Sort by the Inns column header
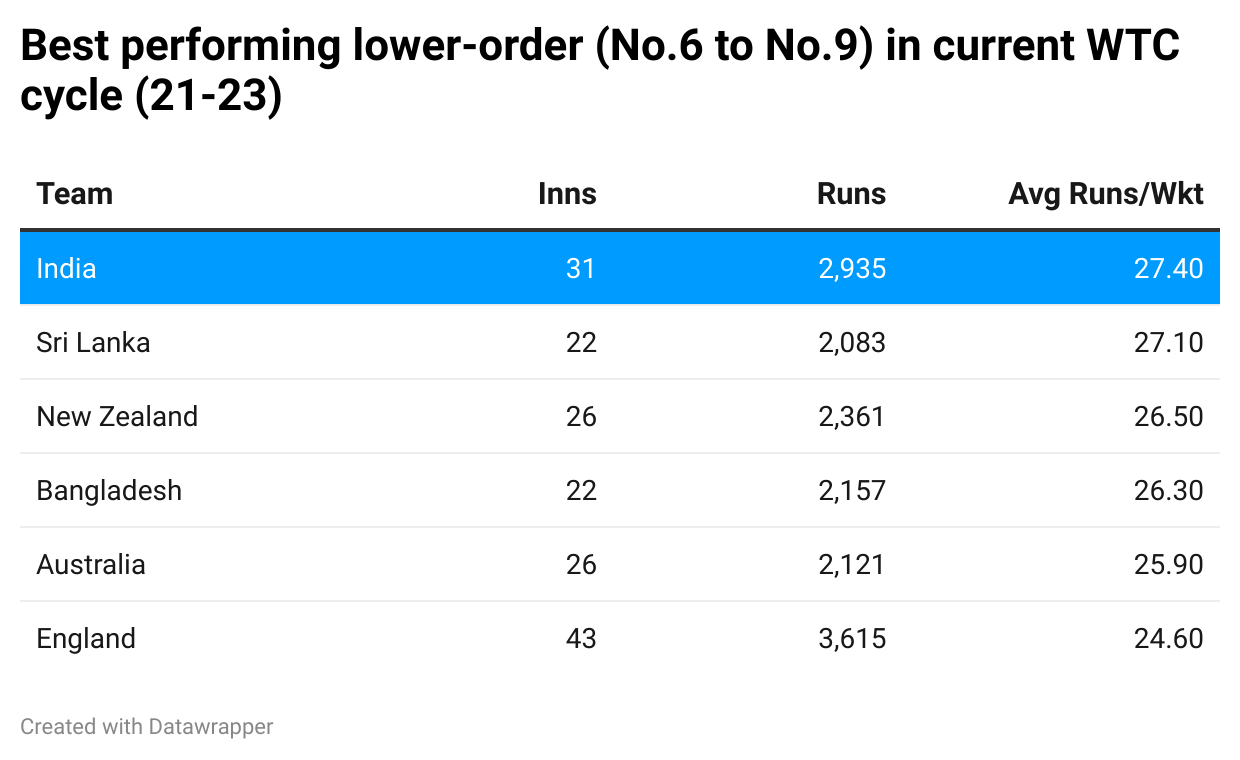This screenshot has height=760, width=1240. coord(567,194)
